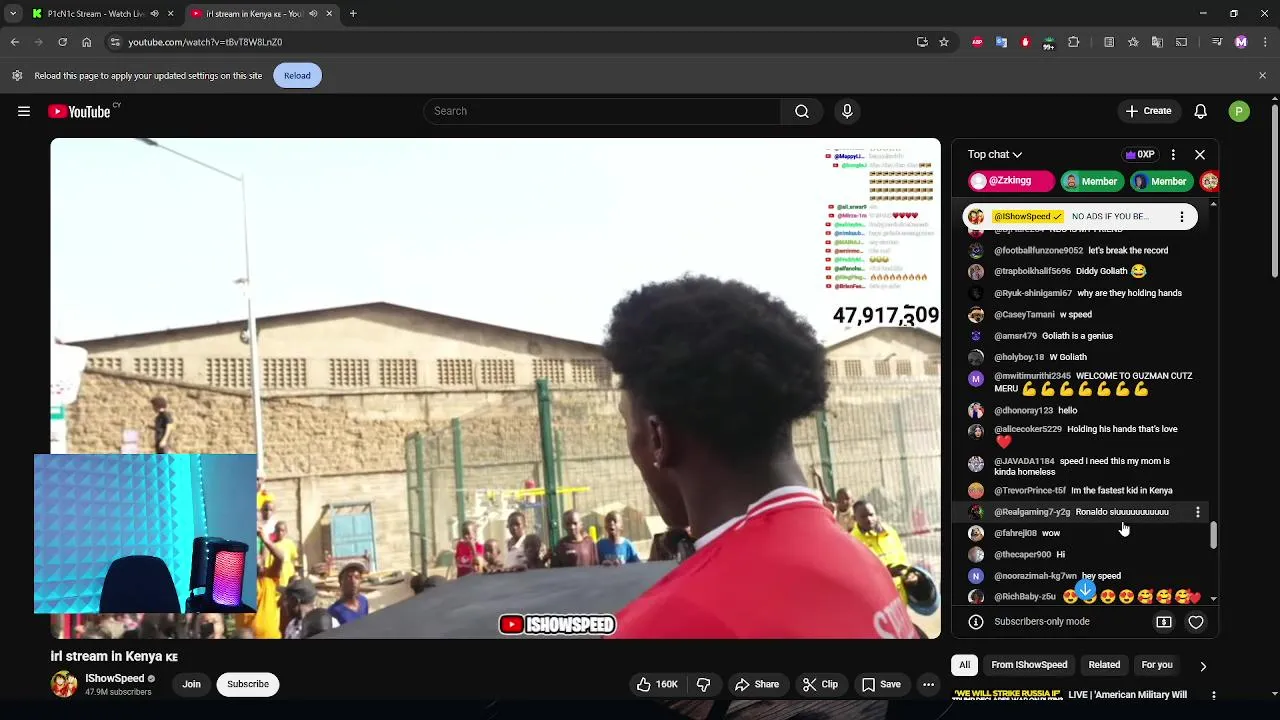The width and height of the screenshot is (1280, 720).
Task: Select the All filter chip
Action: [x=965, y=665]
